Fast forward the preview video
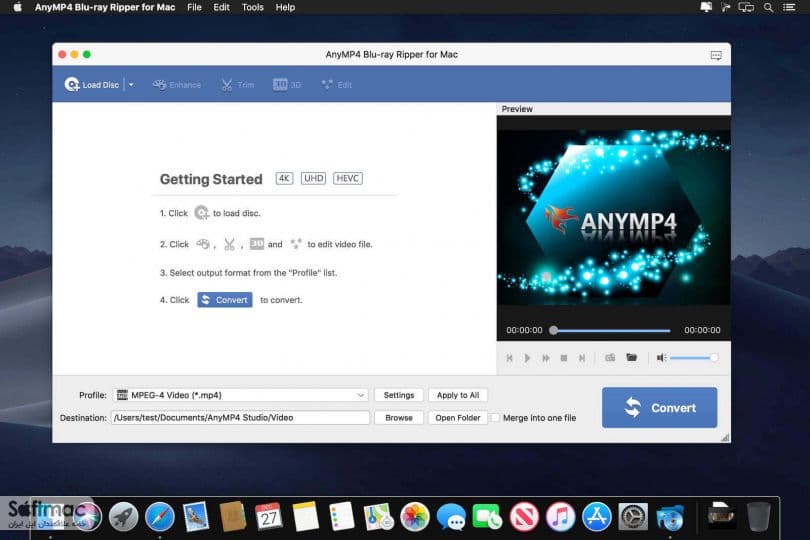Viewport: 810px width, 540px height. point(546,358)
